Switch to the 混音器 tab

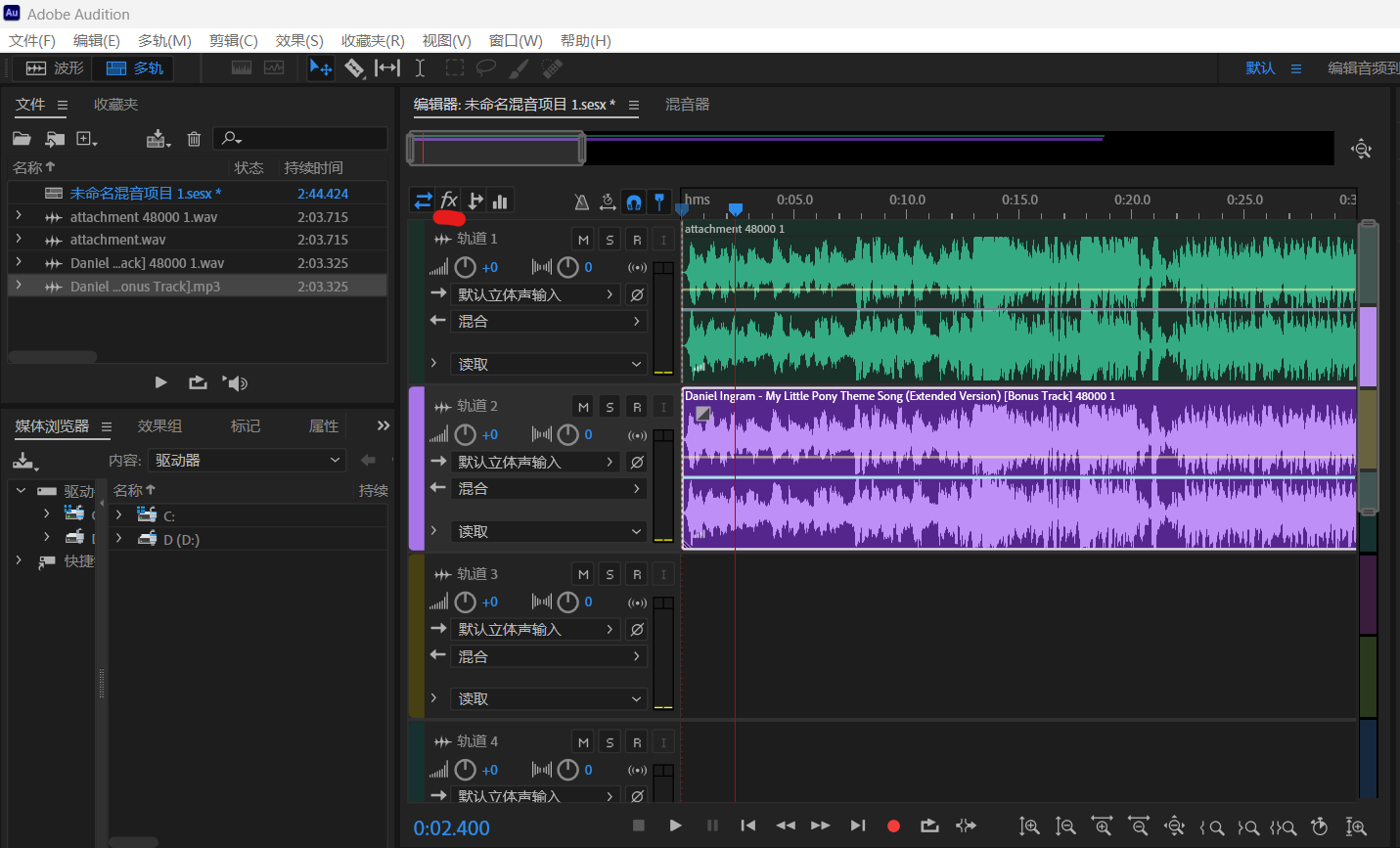coord(687,105)
